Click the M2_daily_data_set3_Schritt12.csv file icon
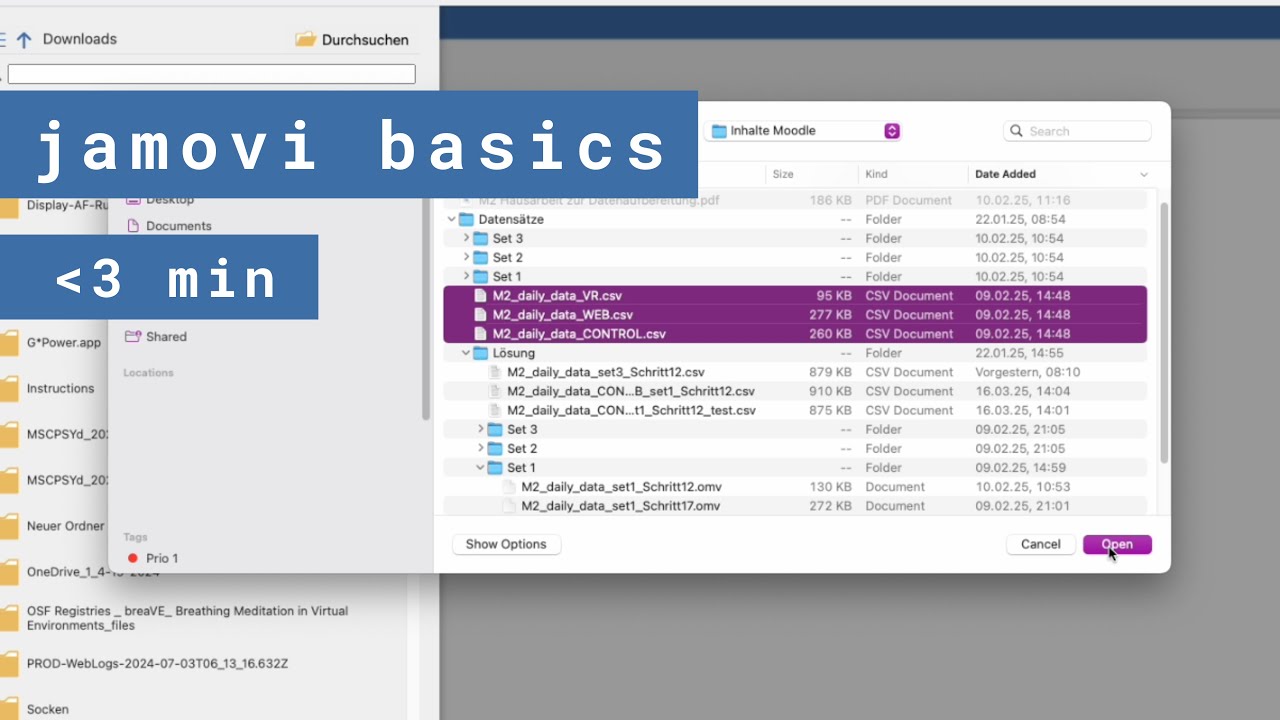 coord(494,372)
